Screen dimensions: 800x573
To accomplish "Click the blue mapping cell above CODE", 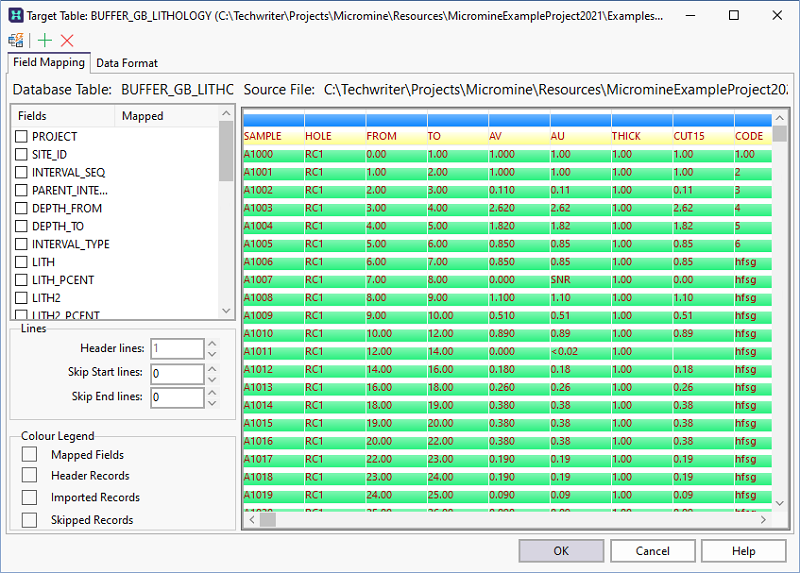I will 753,120.
